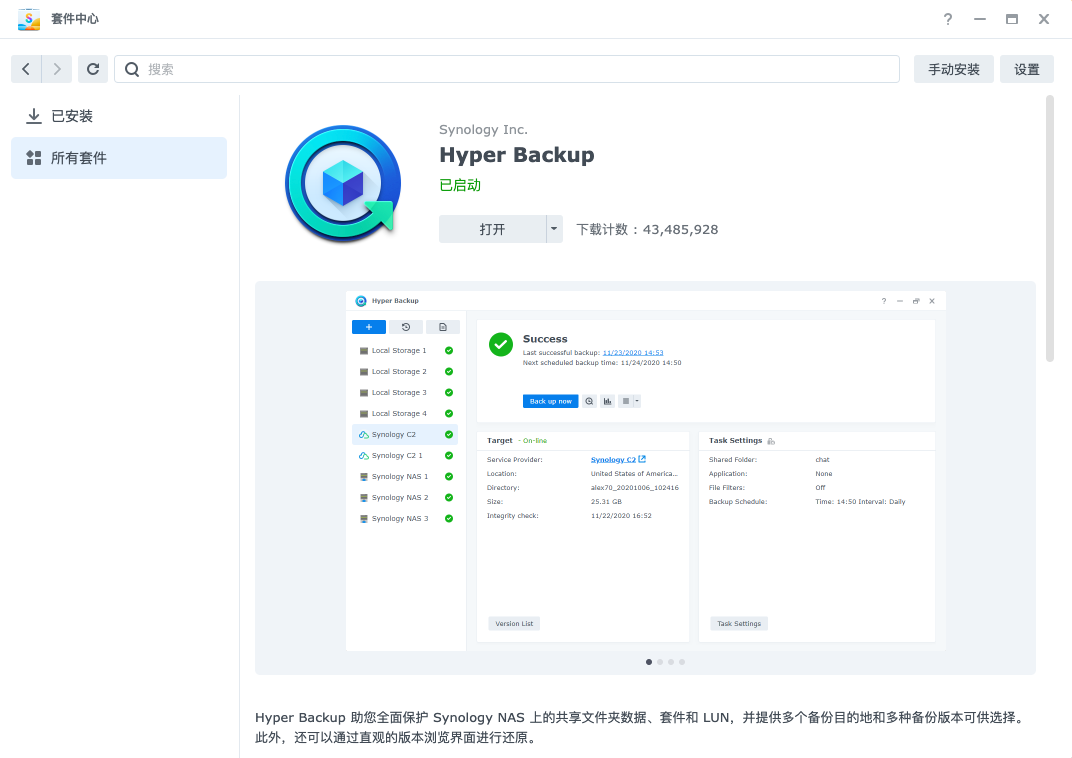Click the 手动安装 button
This screenshot has height=758, width=1072.
click(x=954, y=69)
